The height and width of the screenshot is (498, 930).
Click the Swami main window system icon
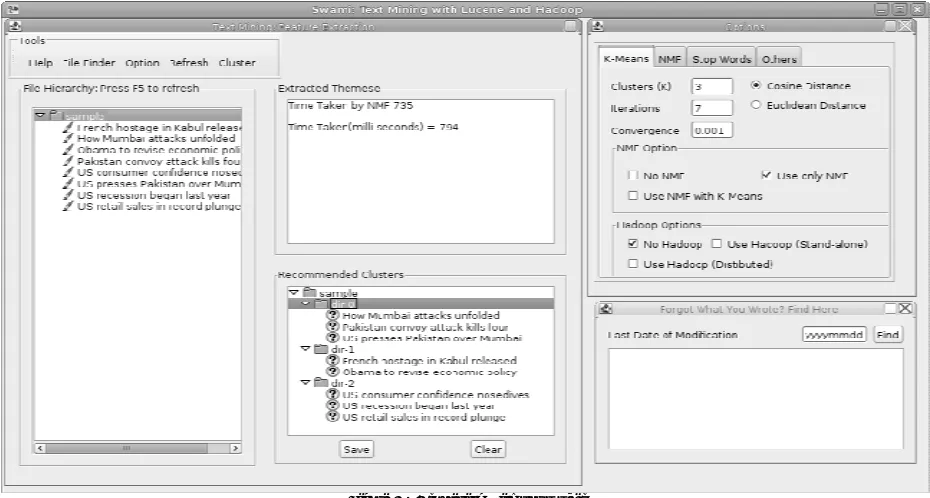[x=15, y=8]
